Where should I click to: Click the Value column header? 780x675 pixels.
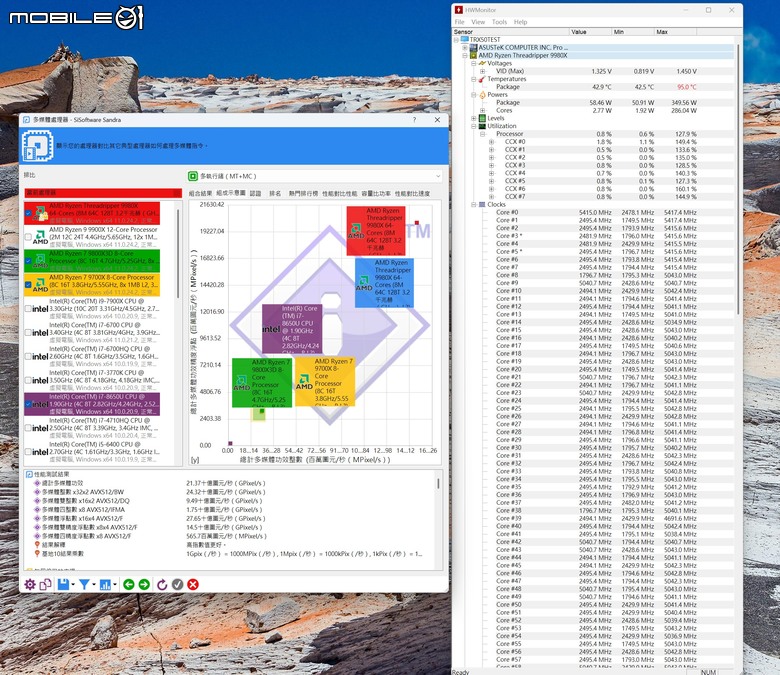tap(590, 32)
